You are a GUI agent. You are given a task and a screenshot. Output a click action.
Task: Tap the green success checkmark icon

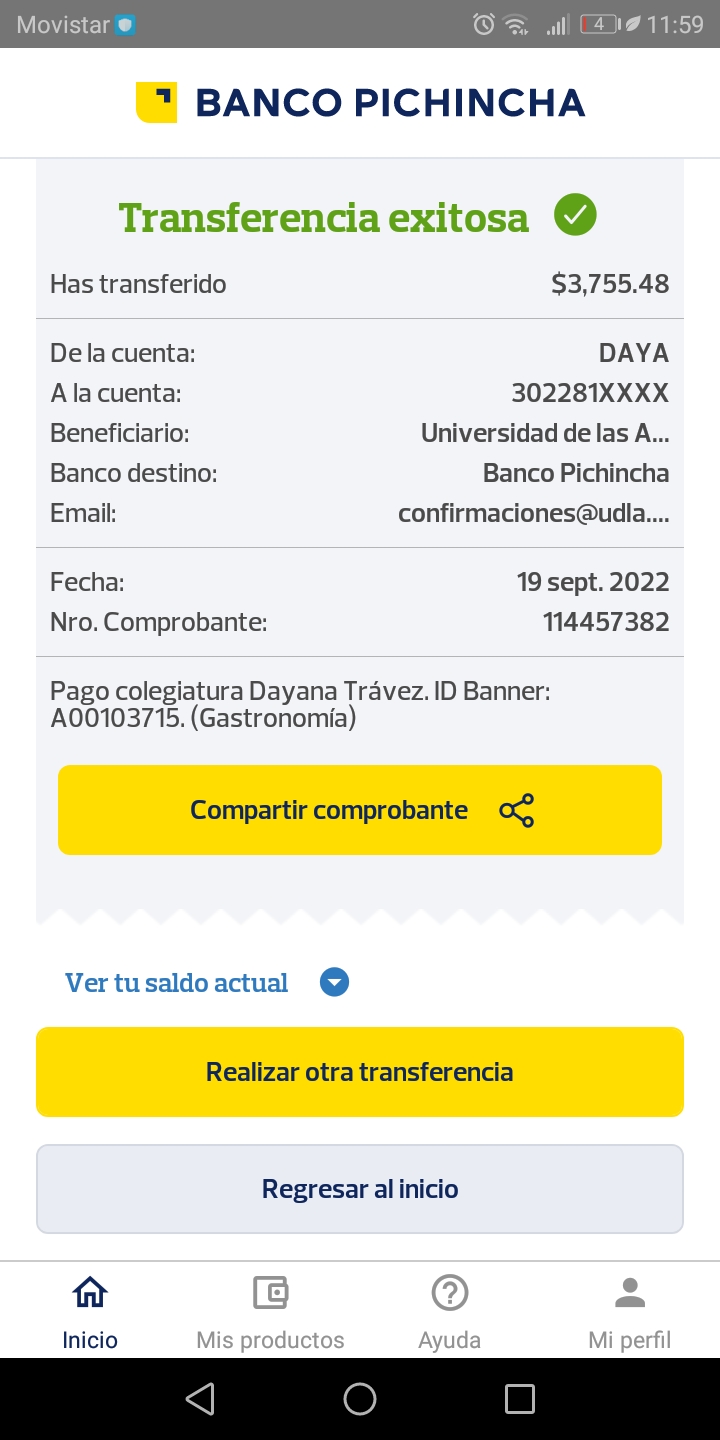tap(575, 215)
